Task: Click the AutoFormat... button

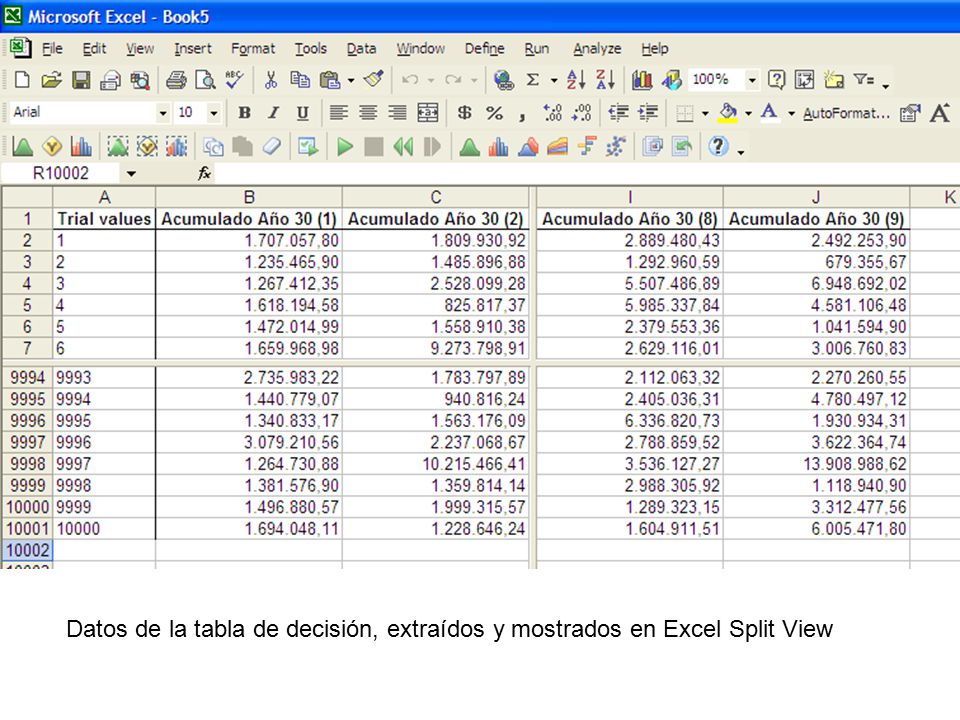Action: click(x=846, y=113)
